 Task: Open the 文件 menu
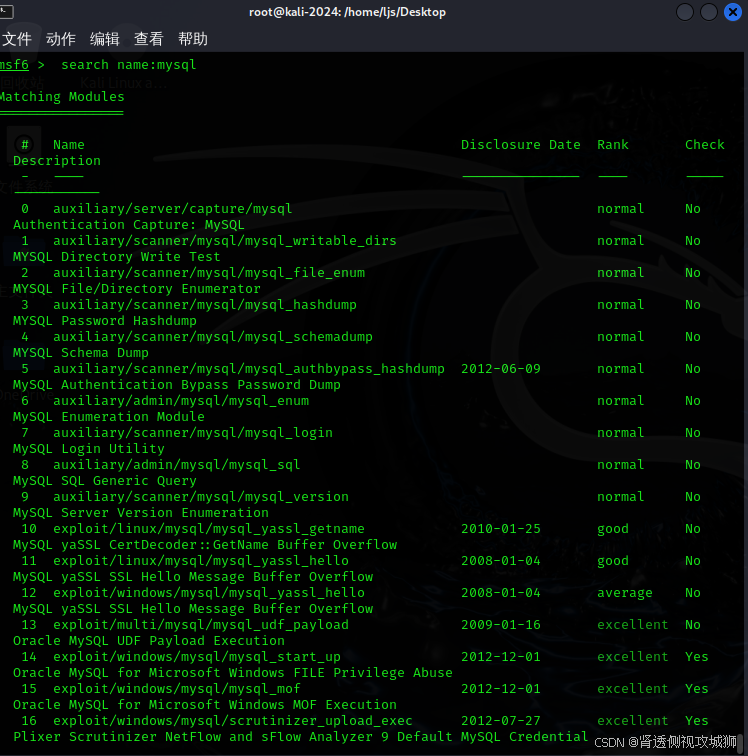click(16, 39)
